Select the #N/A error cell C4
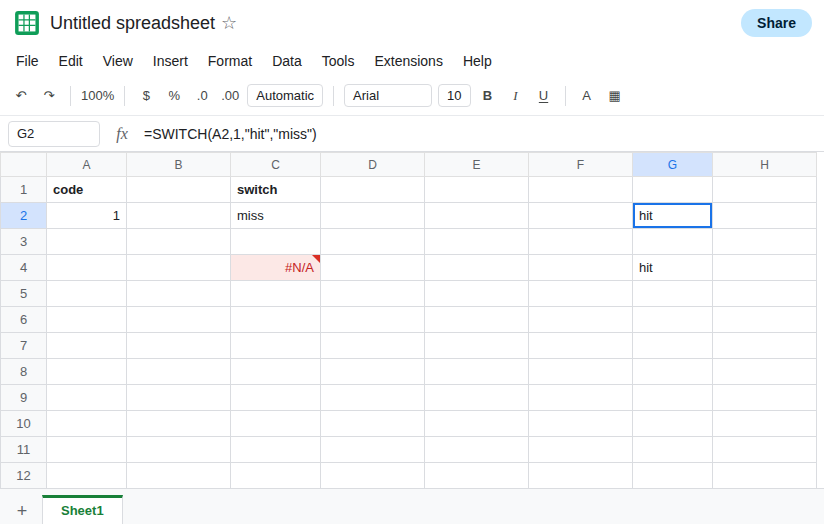Screen dimensions: 824x524 click(x=275, y=268)
